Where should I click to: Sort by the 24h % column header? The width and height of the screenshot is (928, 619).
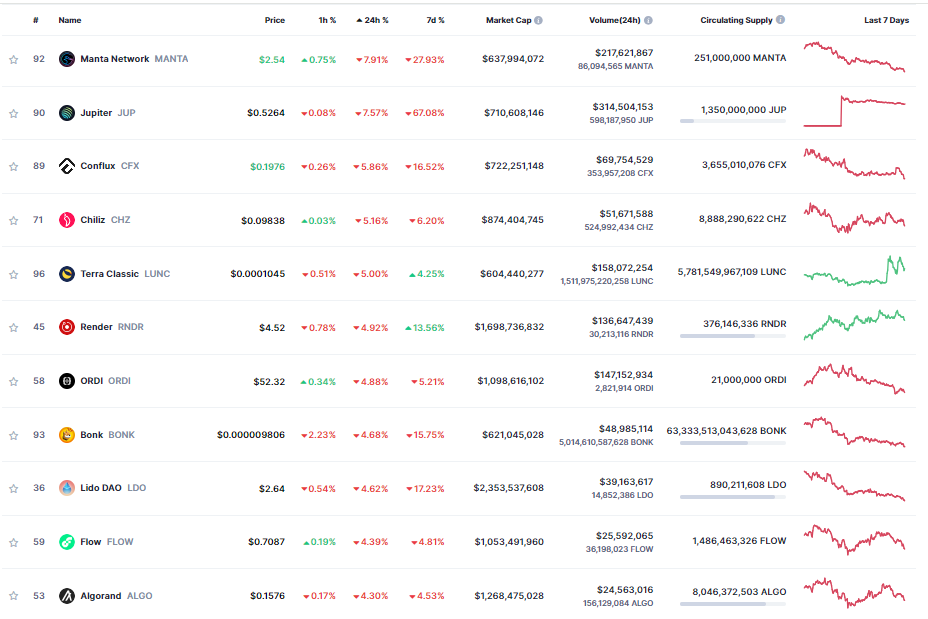pos(372,20)
